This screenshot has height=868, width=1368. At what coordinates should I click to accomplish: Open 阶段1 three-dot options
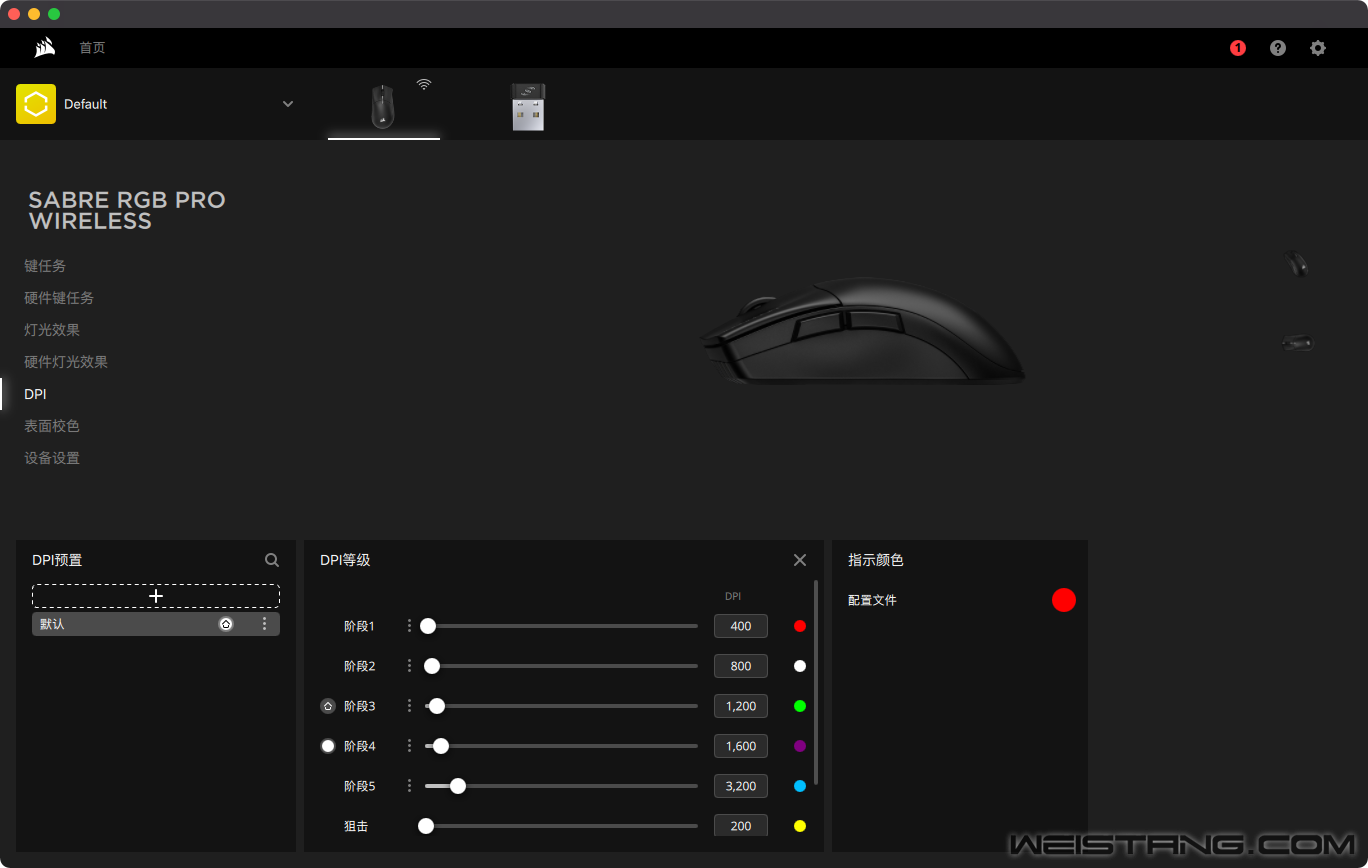pyautogui.click(x=409, y=626)
